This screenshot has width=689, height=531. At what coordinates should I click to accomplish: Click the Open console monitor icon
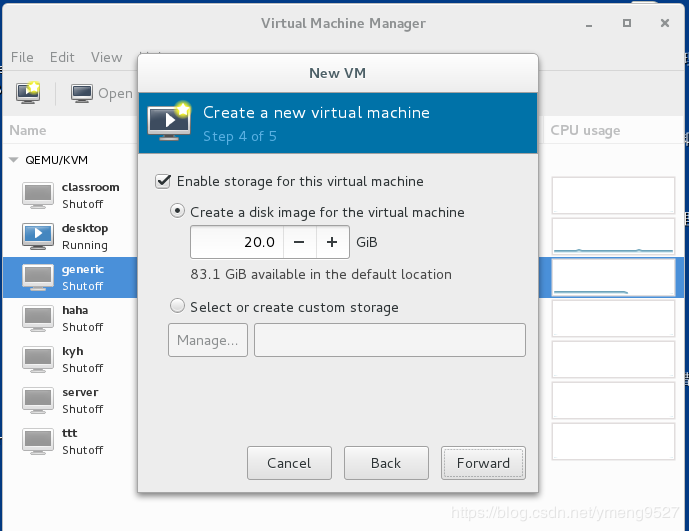(x=82, y=93)
